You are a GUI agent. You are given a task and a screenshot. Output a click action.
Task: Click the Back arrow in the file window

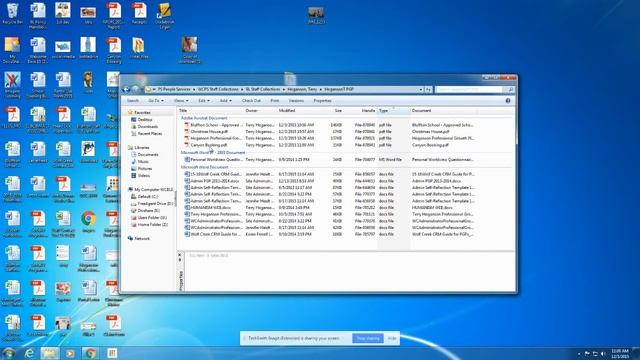click(126, 89)
